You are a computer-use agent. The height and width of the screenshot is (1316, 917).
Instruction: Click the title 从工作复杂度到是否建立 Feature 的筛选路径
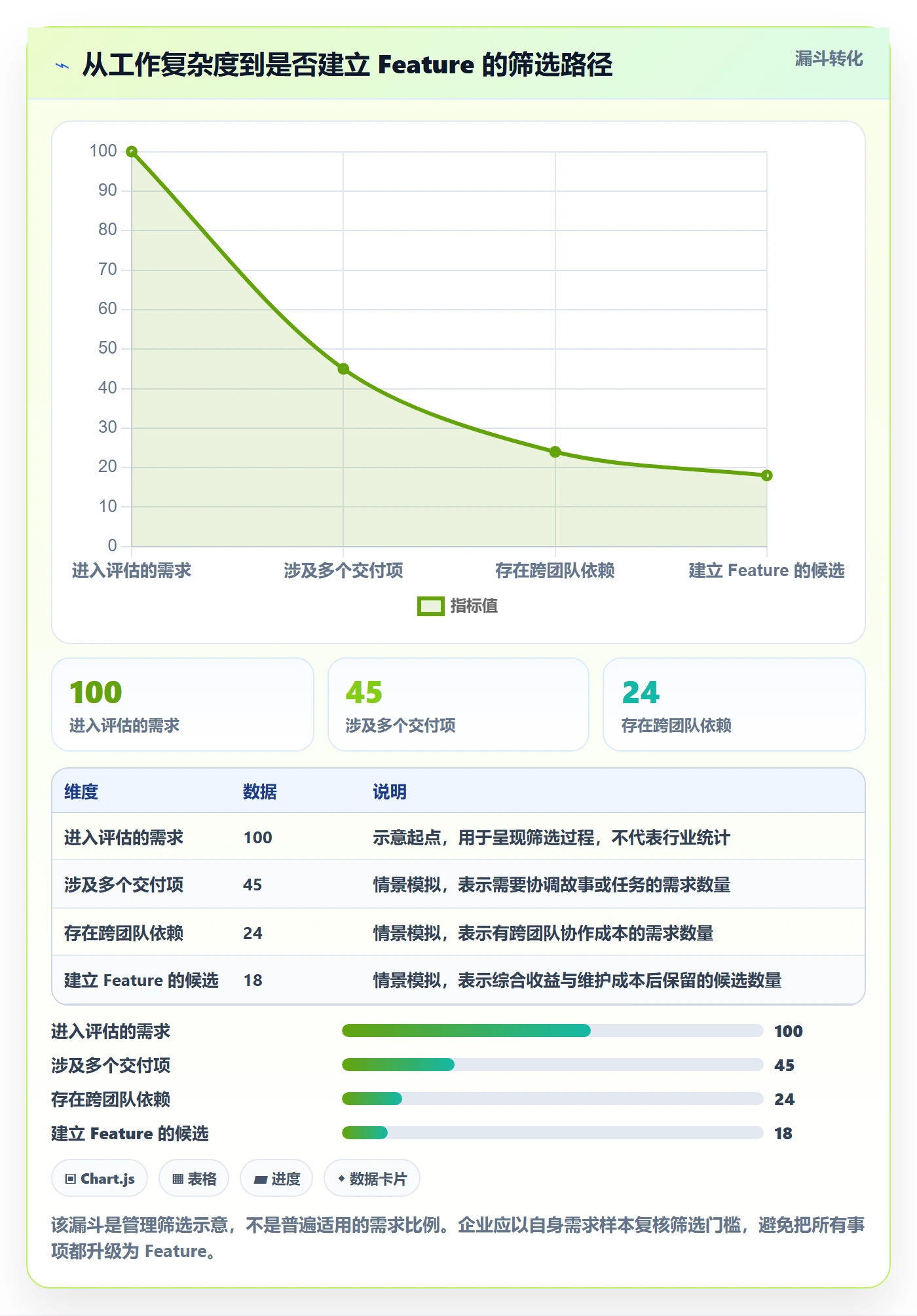347,65
